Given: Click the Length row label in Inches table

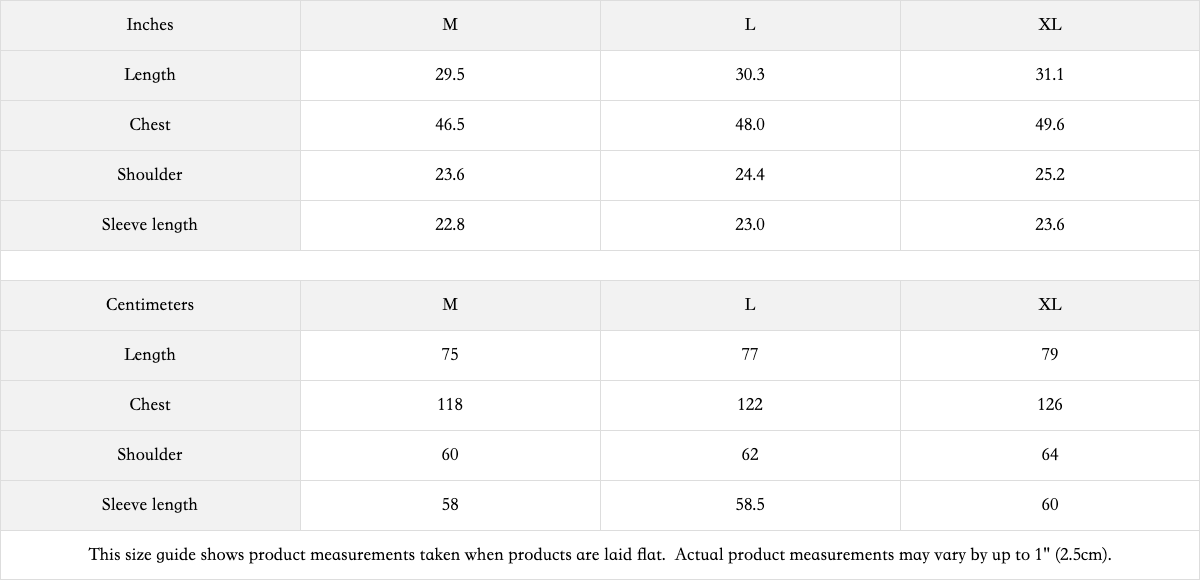Looking at the screenshot, I should point(150,75).
